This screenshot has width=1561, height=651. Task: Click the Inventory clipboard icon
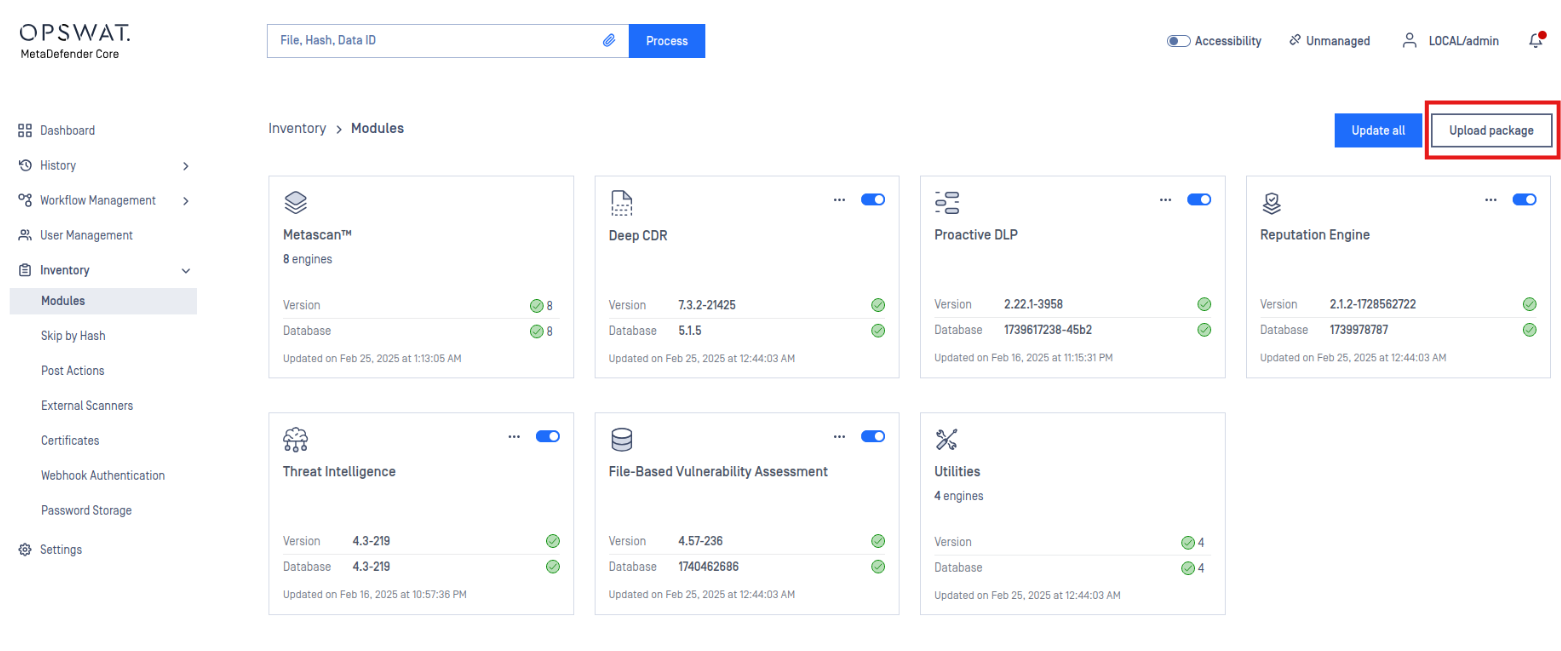[26, 270]
